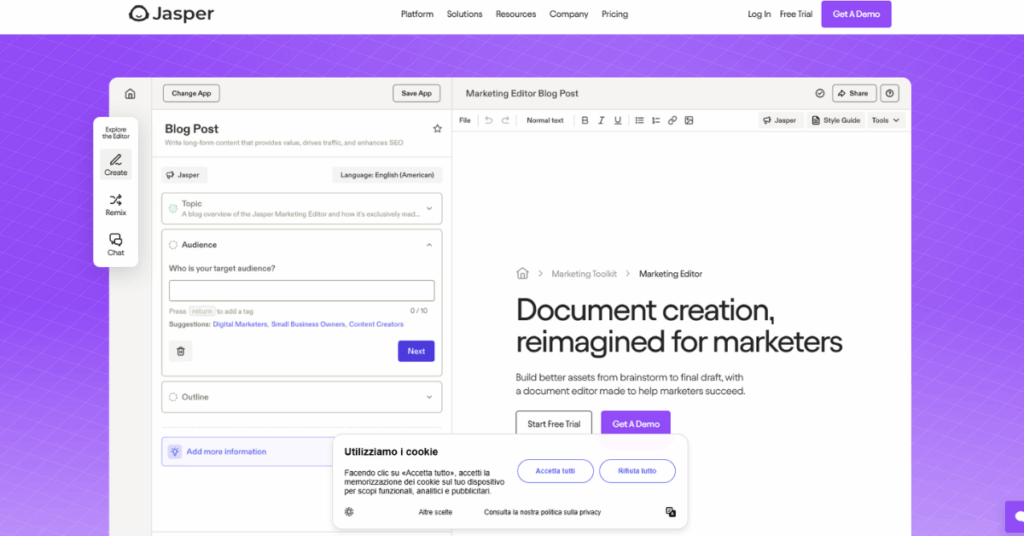Viewport: 1024px width, 536px height.
Task: Click the target audience input field
Action: coord(301,291)
